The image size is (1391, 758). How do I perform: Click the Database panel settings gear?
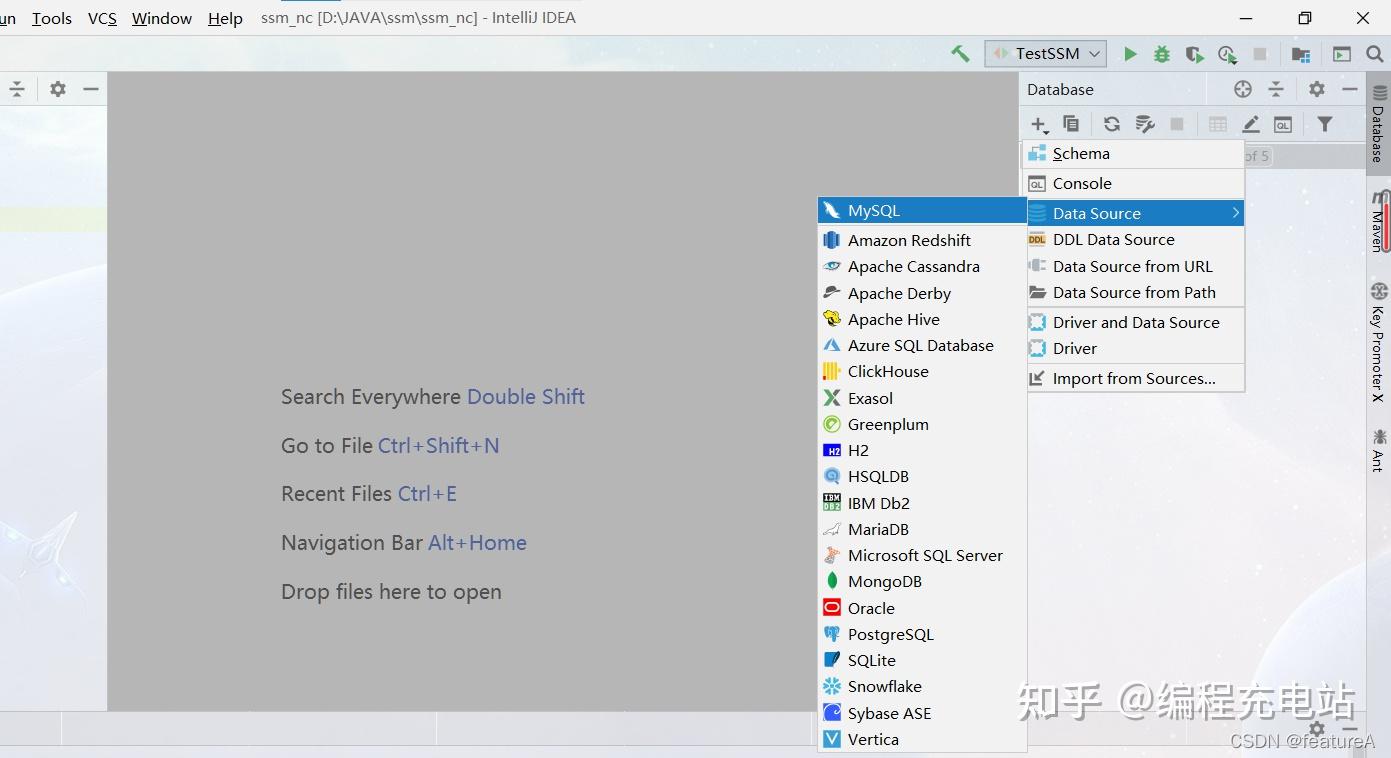[x=1317, y=89]
